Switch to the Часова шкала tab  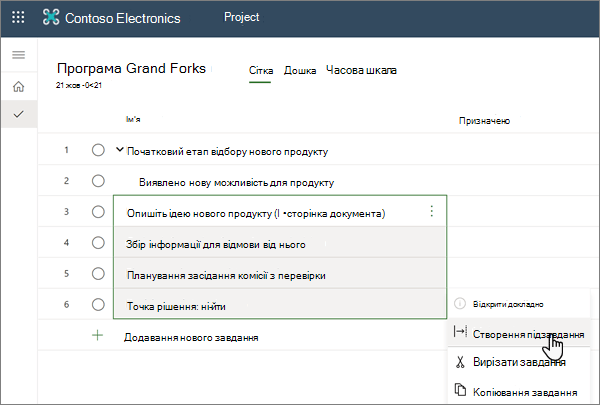[361, 70]
